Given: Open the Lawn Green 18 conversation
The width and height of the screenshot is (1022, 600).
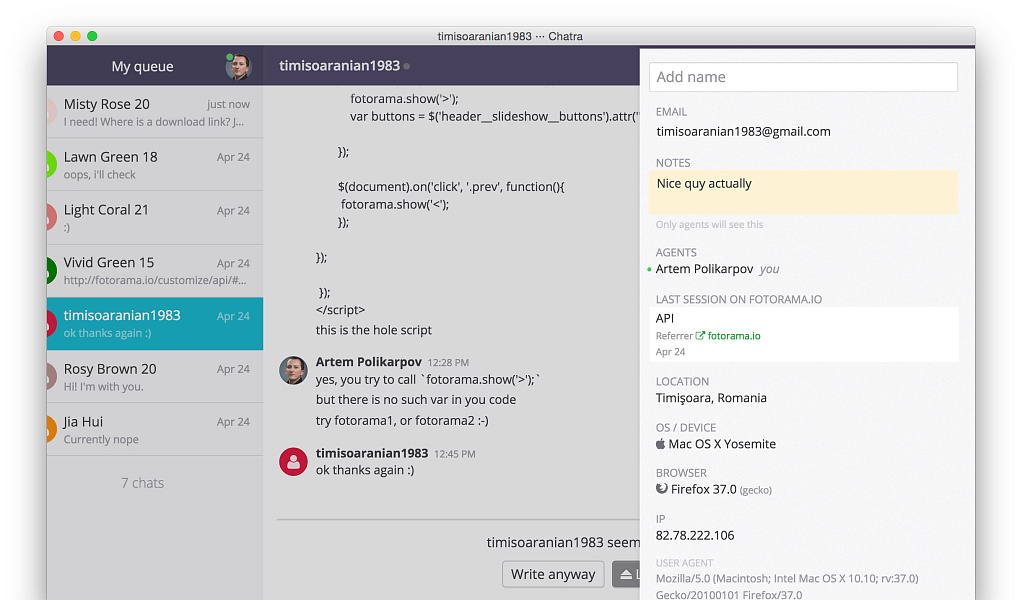Looking at the screenshot, I should pyautogui.click(x=155, y=164).
